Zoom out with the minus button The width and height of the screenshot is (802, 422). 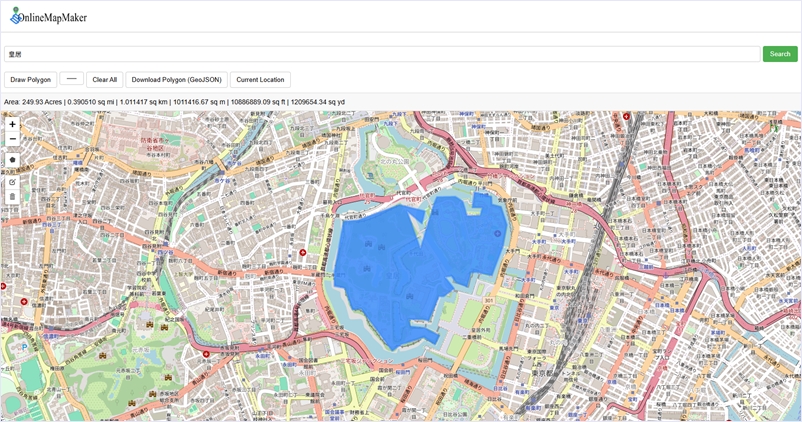click(12, 140)
